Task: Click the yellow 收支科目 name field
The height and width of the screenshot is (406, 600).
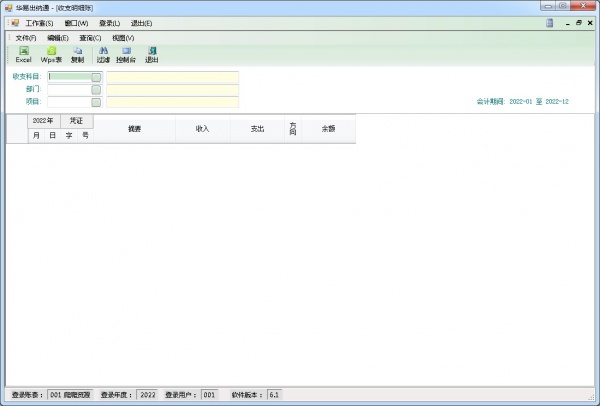Action: [173, 77]
